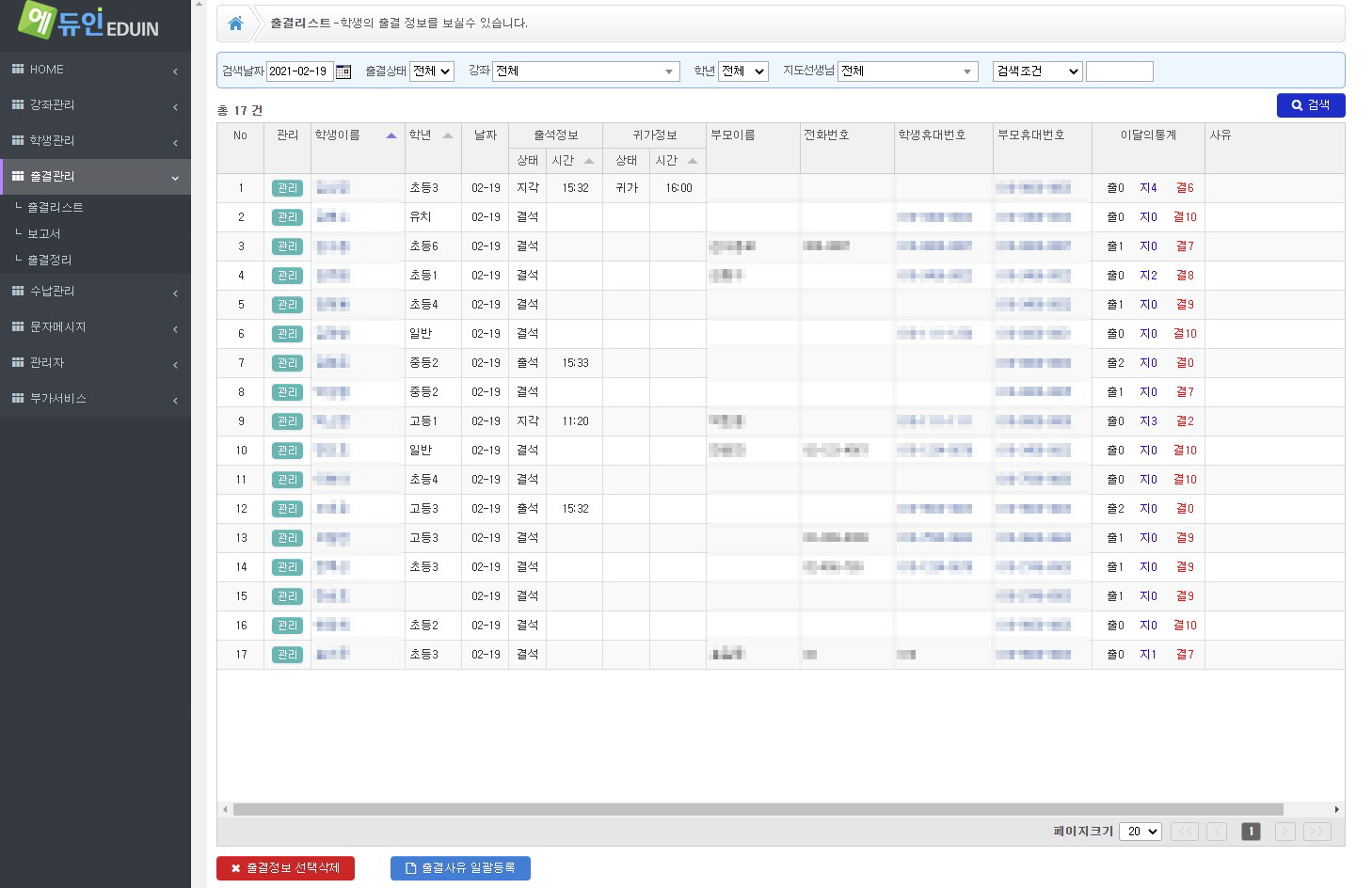Click 관리 button in row 7
This screenshot has width=1372, height=888.
pyautogui.click(x=287, y=363)
